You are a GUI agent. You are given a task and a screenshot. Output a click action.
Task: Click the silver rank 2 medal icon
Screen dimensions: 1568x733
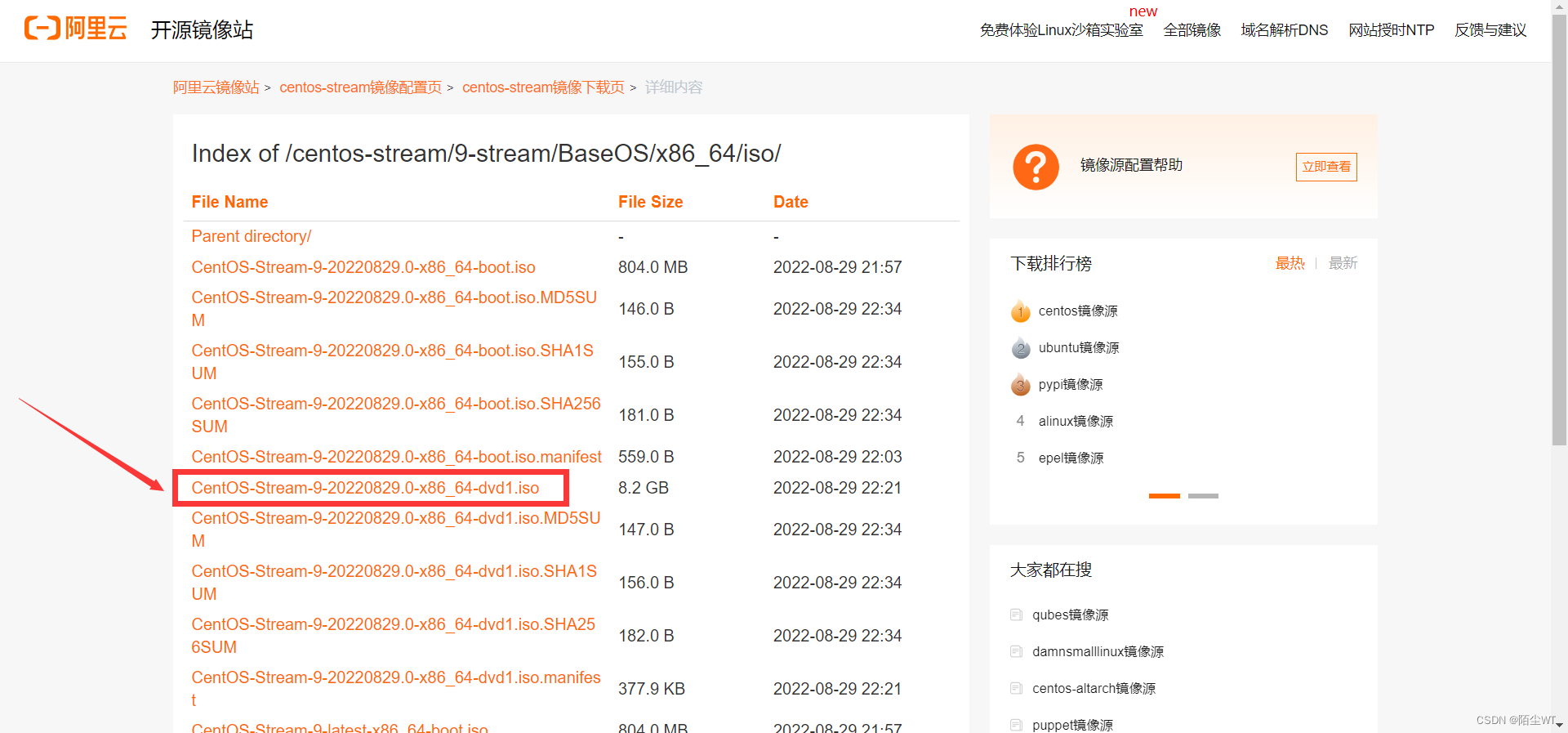(1020, 348)
